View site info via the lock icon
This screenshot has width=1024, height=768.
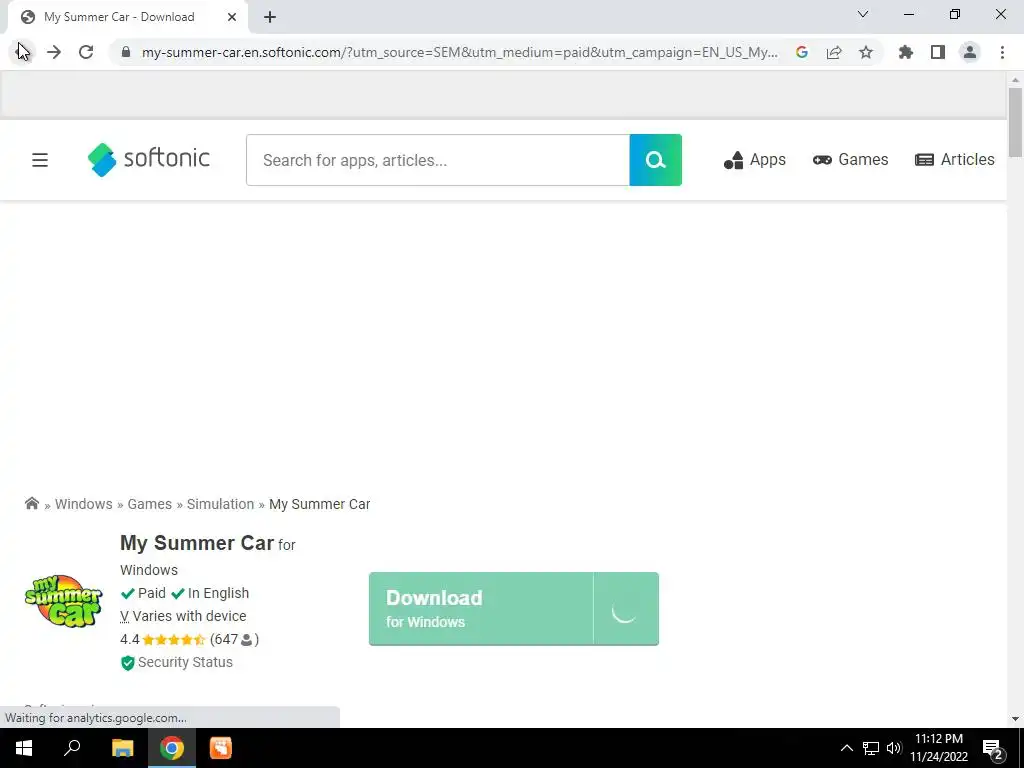(x=126, y=52)
